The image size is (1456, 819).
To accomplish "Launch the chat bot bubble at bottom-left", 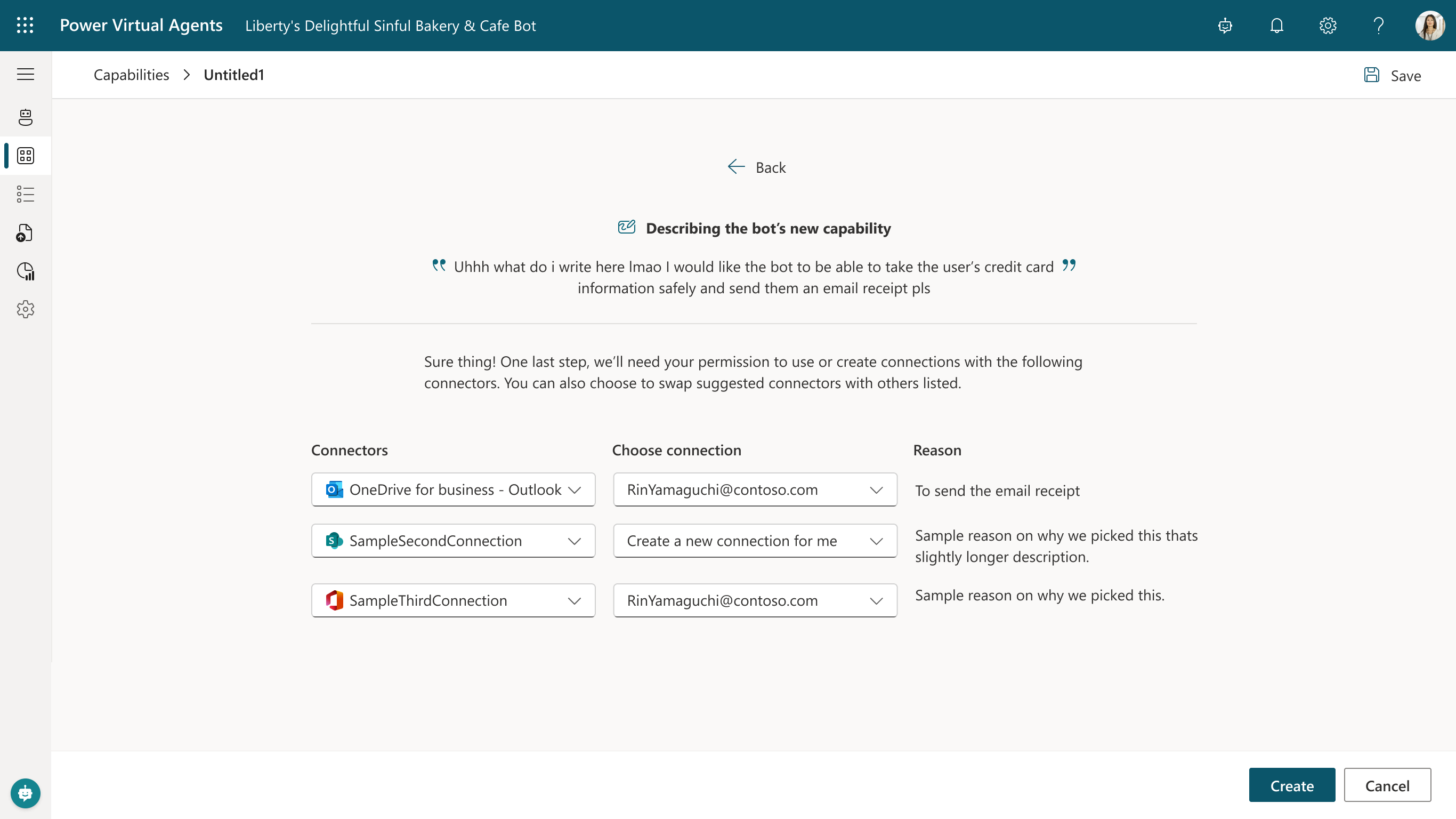I will point(26,793).
